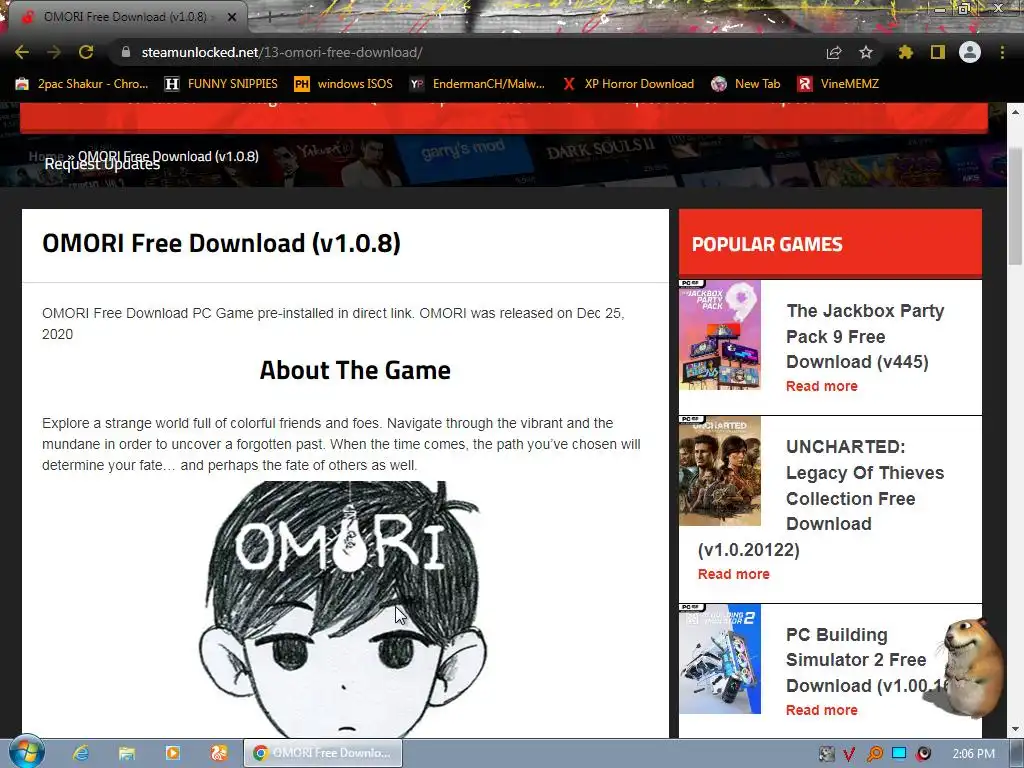The width and height of the screenshot is (1024, 768).
Task: Click the About The Game heading
Action: pos(355,370)
